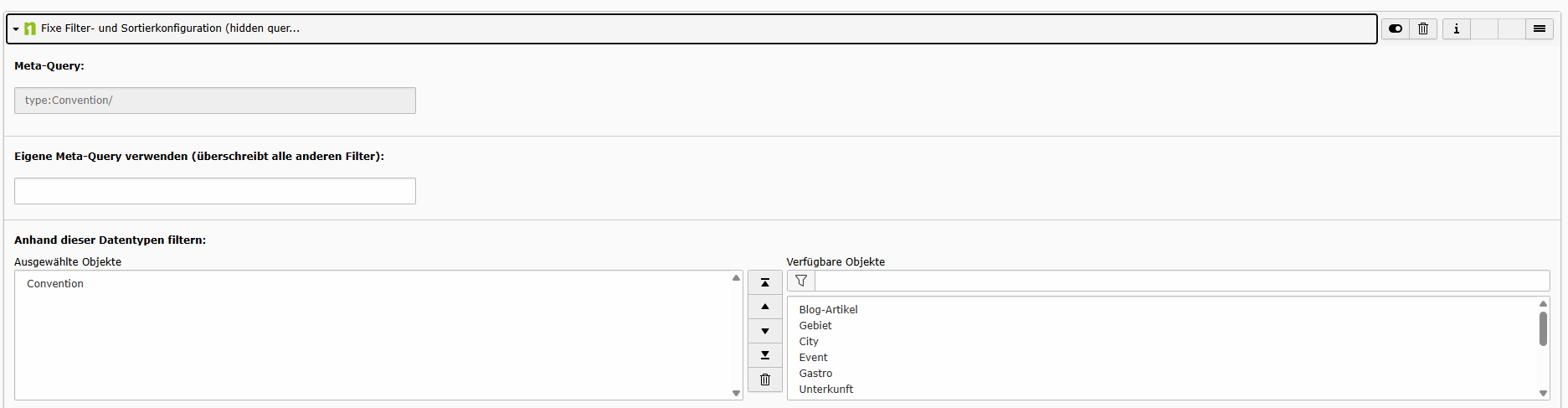This screenshot has height=408, width=1568.
Task: Delete the Fixe Filter record via trash icon
Action: [1423, 28]
